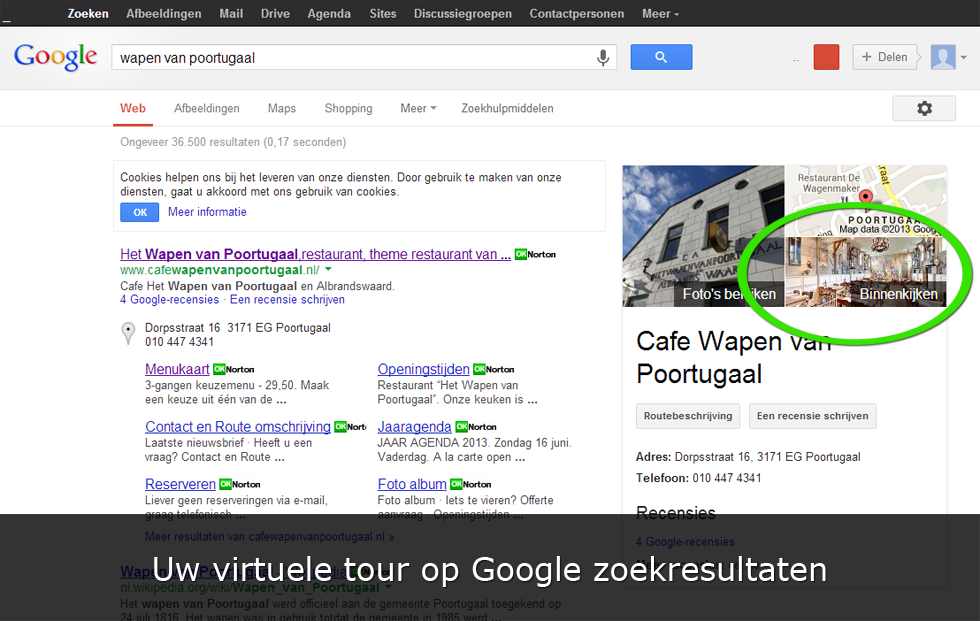The image size is (980, 621).
Task: Expand the account dropdown arrow beside avatar
Action: [x=964, y=57]
